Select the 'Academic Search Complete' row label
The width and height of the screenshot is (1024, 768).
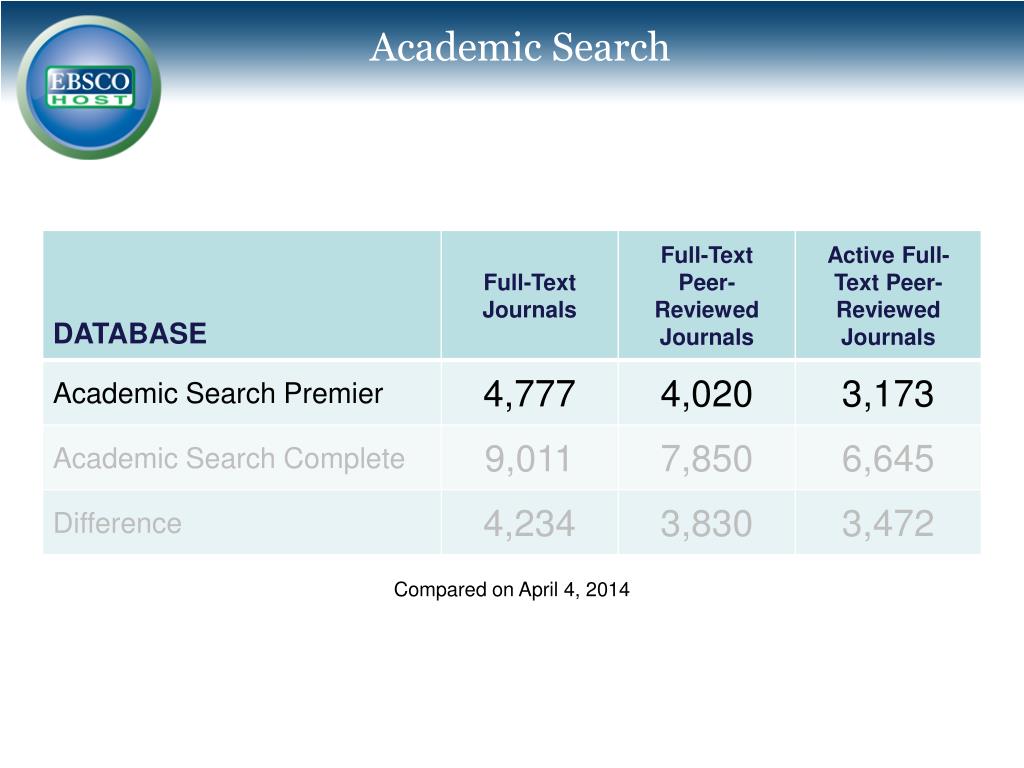pyautogui.click(x=229, y=458)
